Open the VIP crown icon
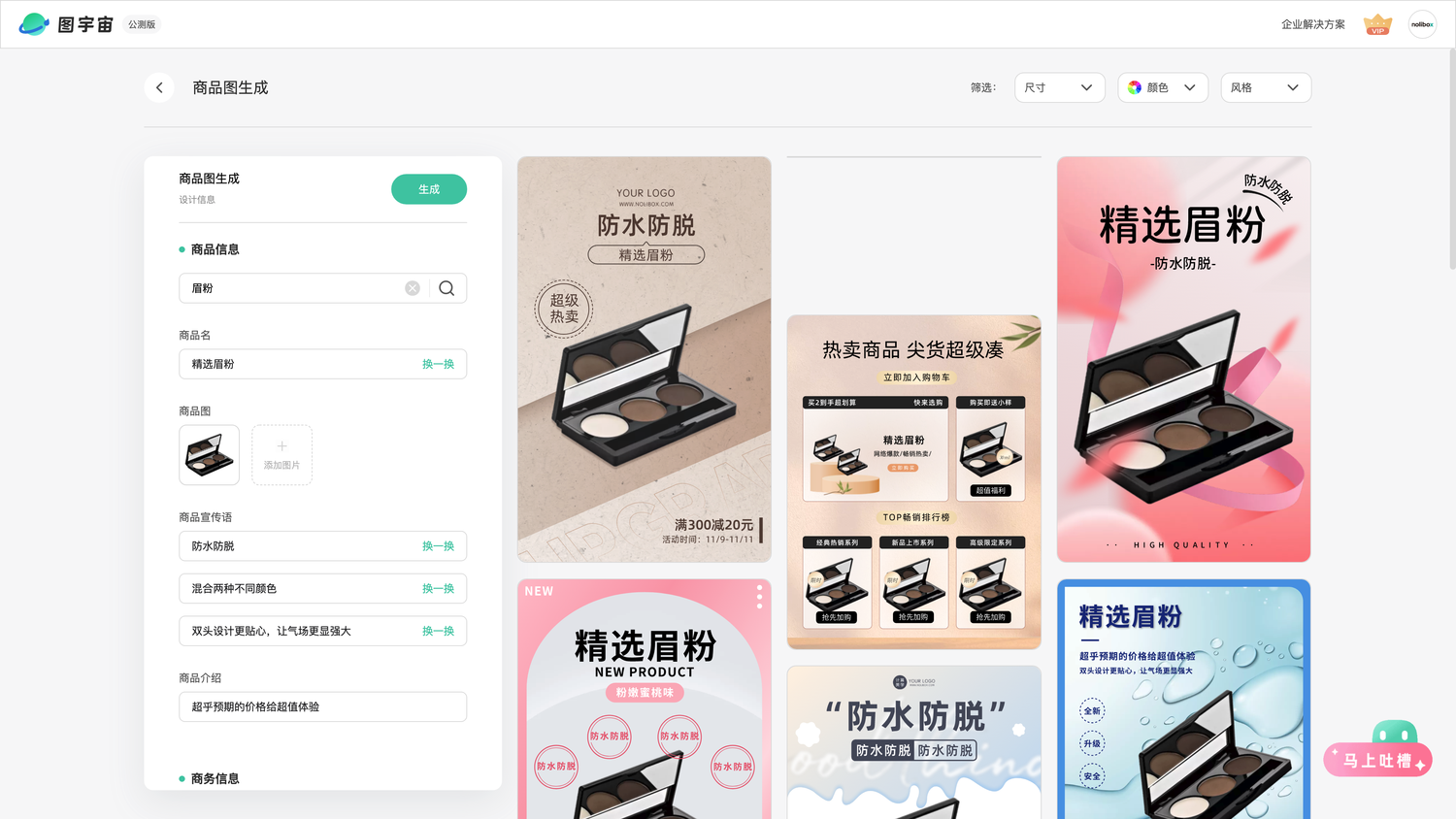 click(x=1377, y=24)
